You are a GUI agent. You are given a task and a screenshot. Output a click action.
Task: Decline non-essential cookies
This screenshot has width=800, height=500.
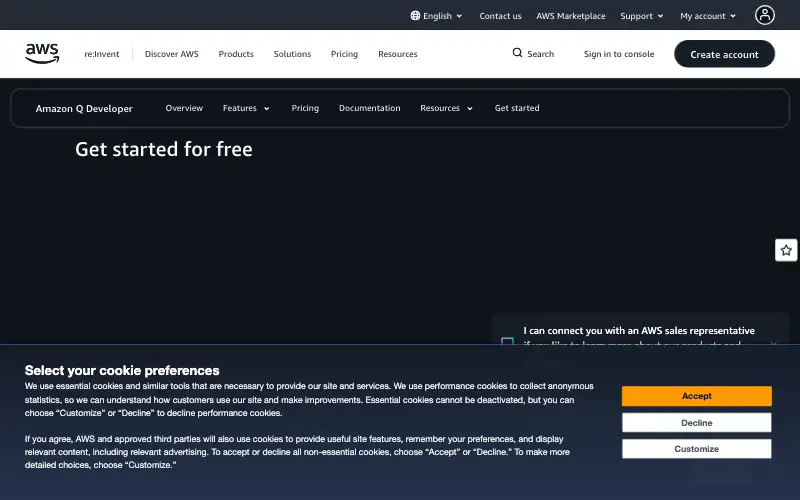(x=696, y=423)
